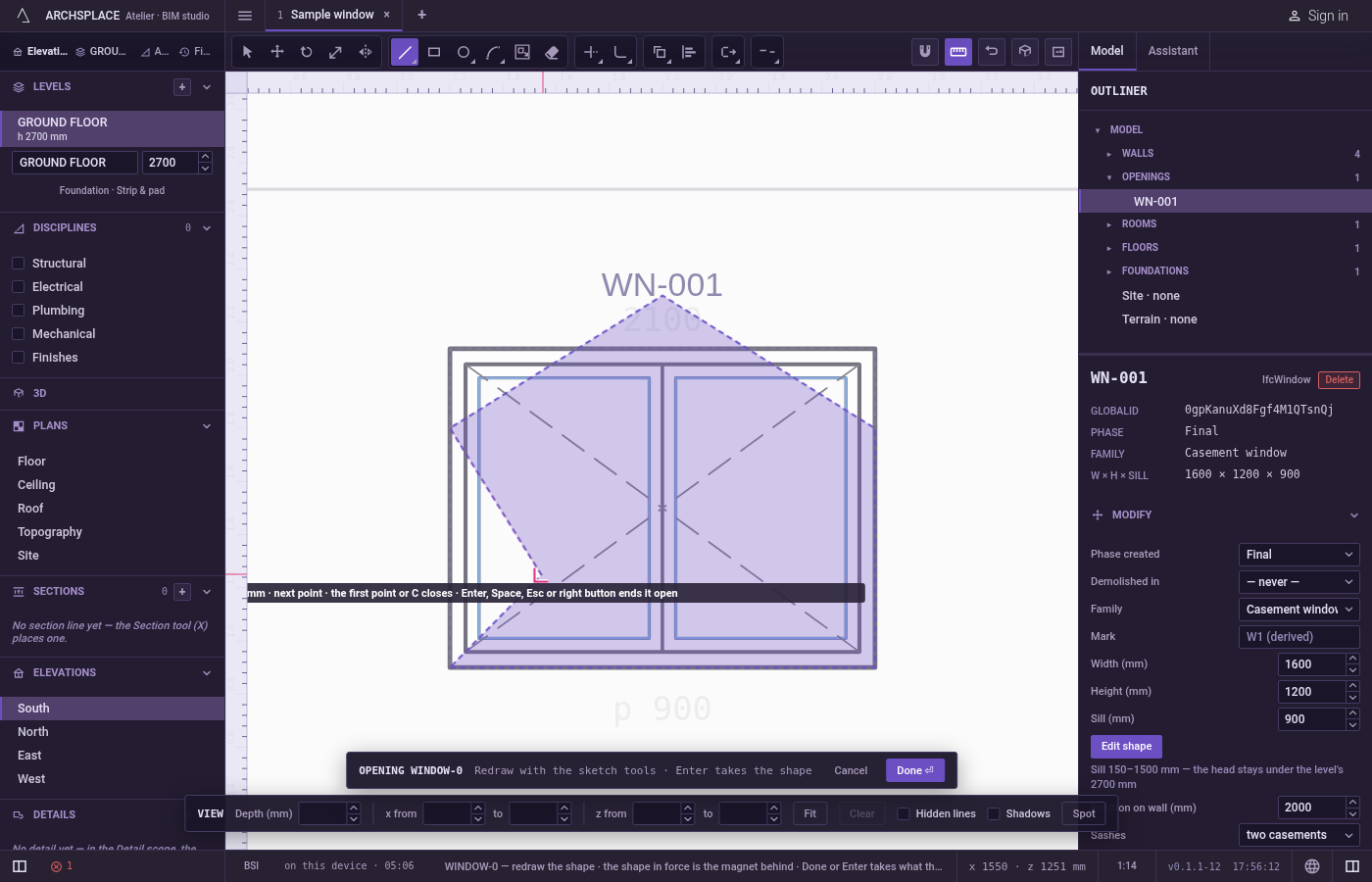This screenshot has height=882, width=1372.
Task: Open the hamburger main menu
Action: 245,16
